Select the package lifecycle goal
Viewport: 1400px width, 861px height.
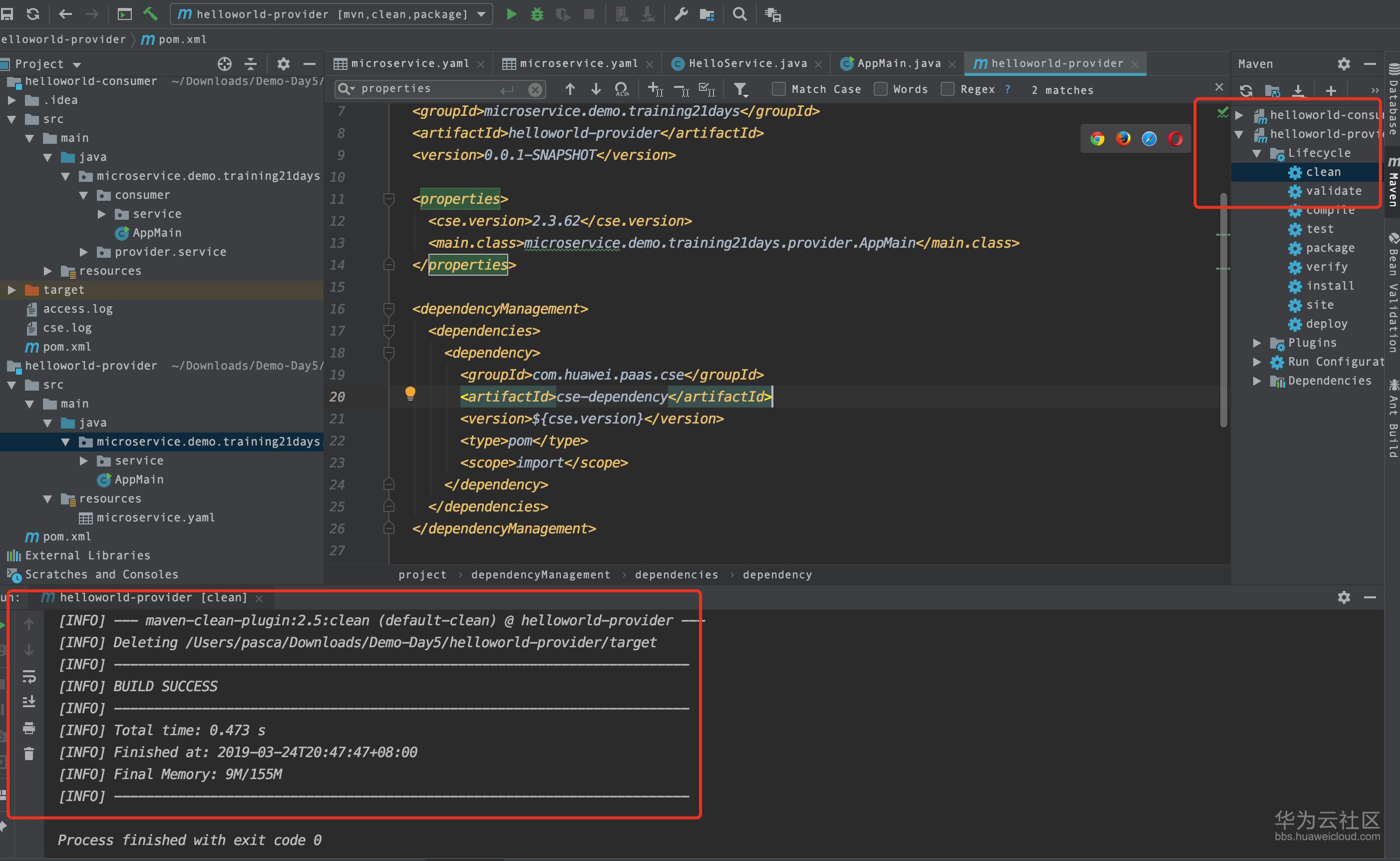pyautogui.click(x=1330, y=248)
